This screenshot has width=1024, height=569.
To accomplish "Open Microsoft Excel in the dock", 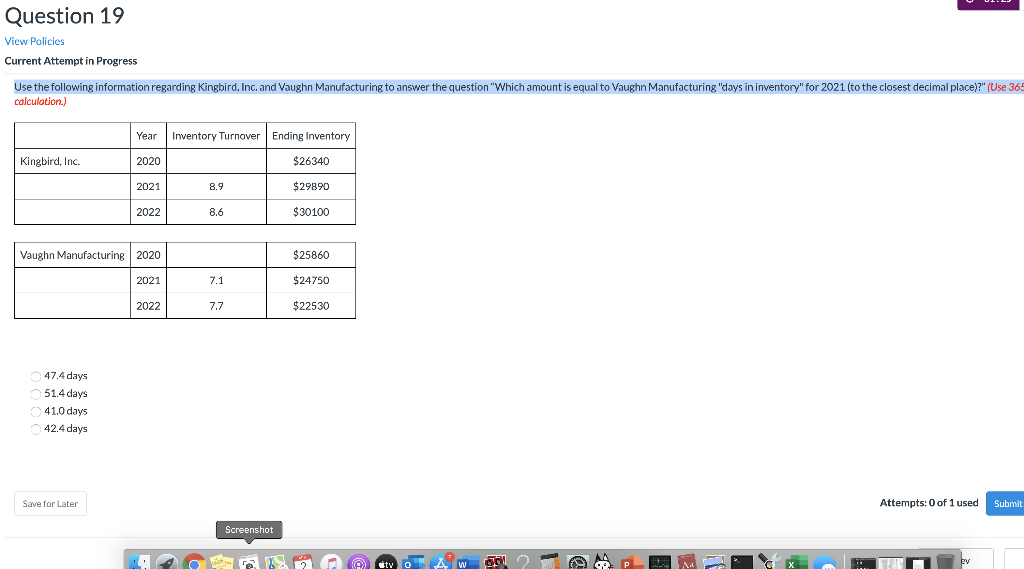I will 797,562.
